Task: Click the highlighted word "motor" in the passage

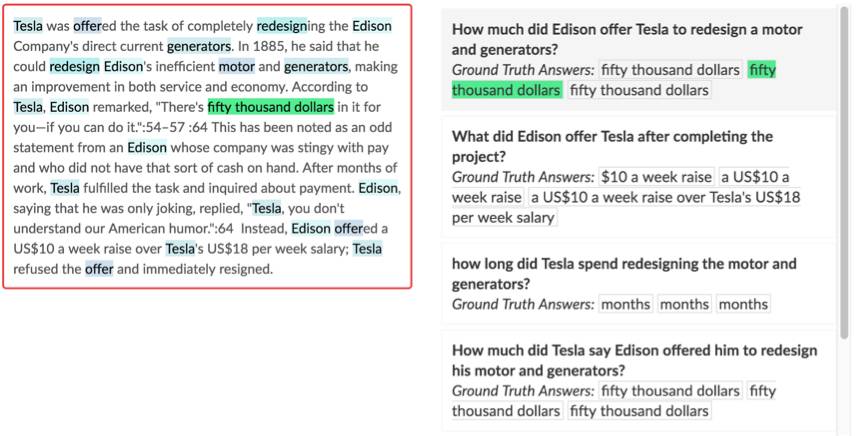Action: tap(236, 67)
